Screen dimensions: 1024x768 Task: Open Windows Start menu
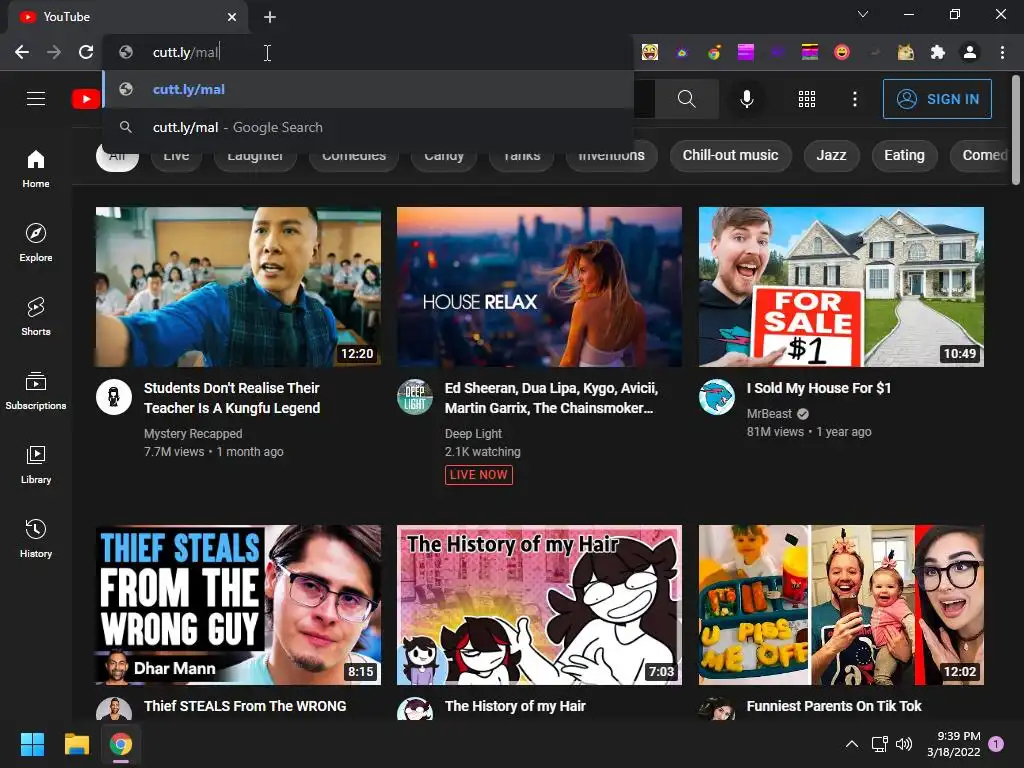(32, 744)
